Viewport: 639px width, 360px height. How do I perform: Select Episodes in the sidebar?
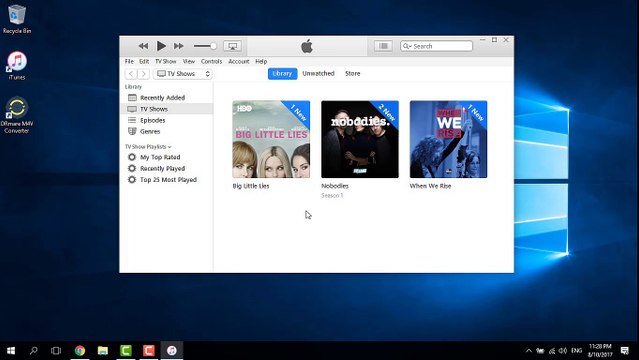pos(167,120)
